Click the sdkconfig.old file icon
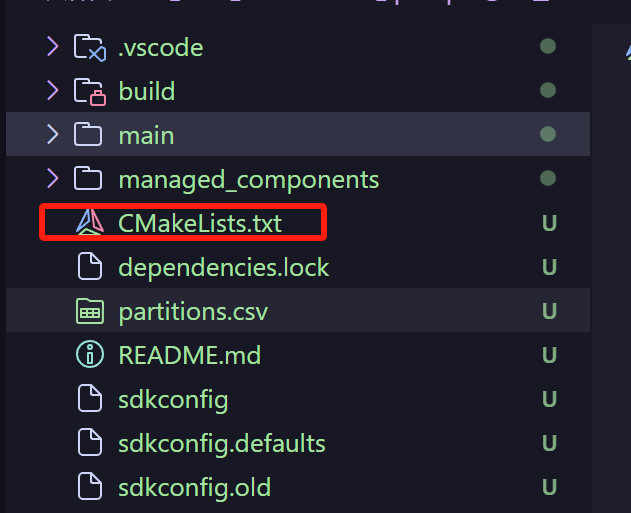The image size is (631, 513). (89, 488)
